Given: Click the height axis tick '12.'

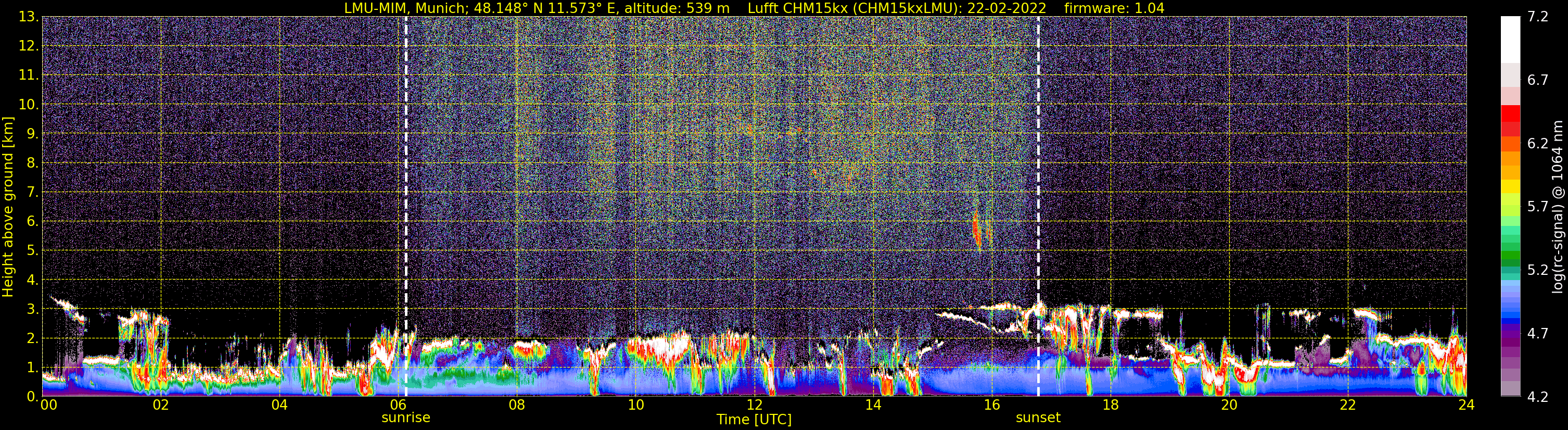Looking at the screenshot, I should [x=29, y=46].
